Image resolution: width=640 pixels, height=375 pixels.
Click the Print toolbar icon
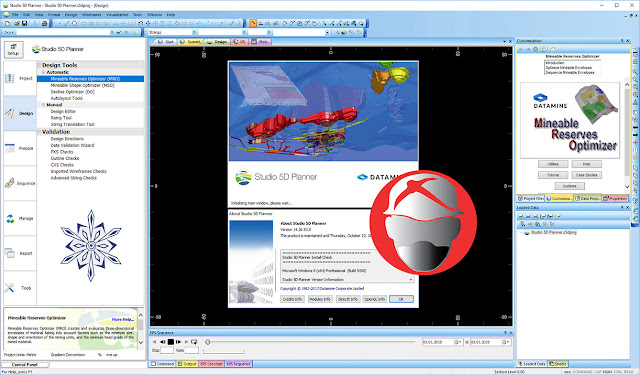[x=44, y=23]
